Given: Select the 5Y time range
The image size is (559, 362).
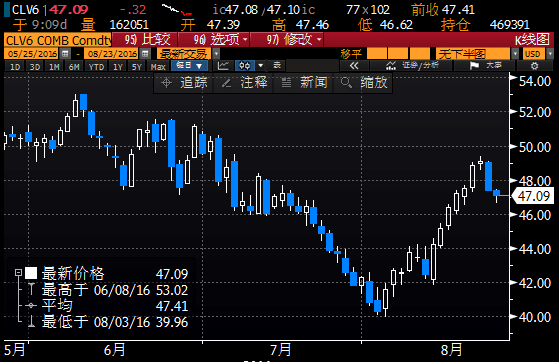Looking at the screenshot, I should [x=137, y=67].
